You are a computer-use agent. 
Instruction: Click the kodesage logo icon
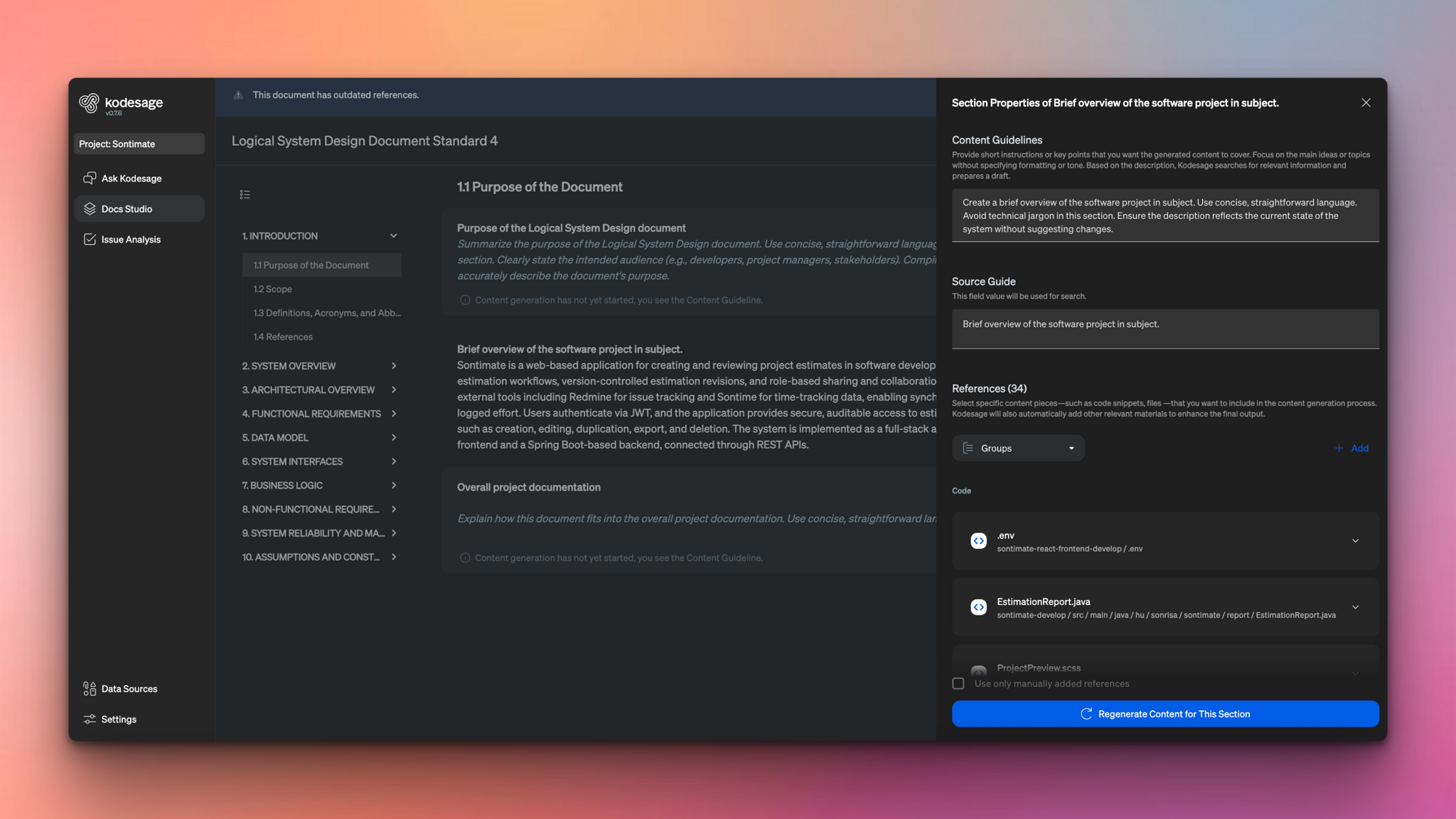click(x=90, y=102)
